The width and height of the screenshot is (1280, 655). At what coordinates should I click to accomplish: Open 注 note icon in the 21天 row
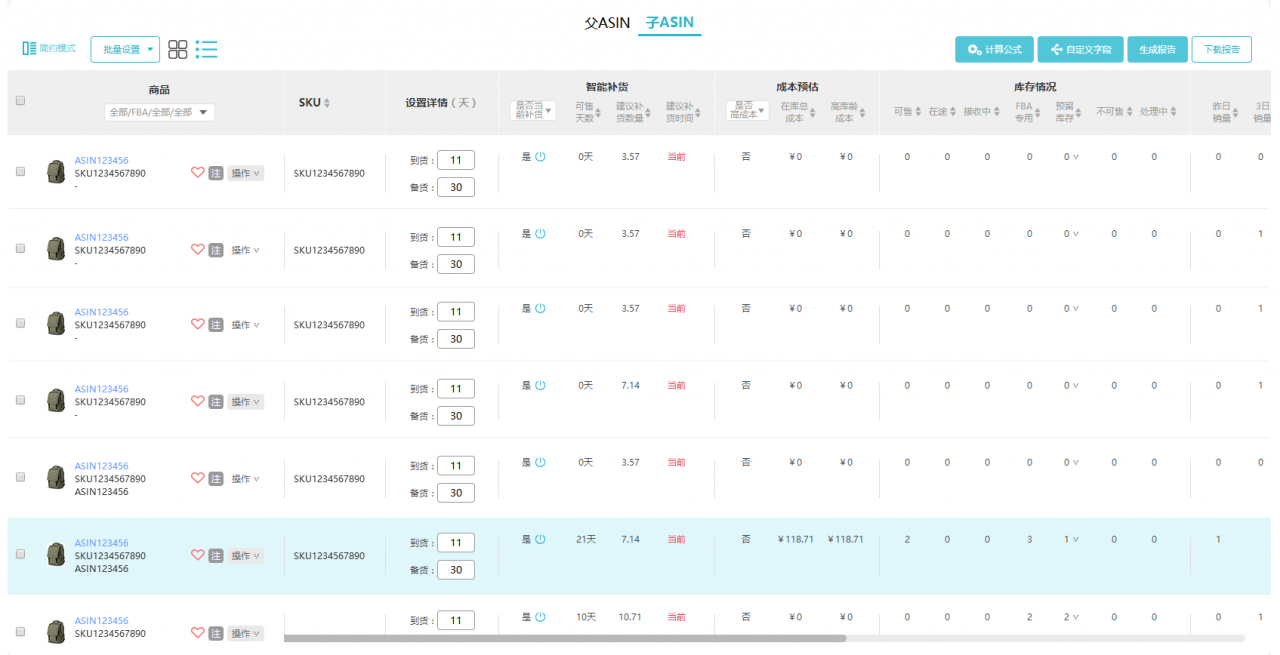pyautogui.click(x=215, y=556)
